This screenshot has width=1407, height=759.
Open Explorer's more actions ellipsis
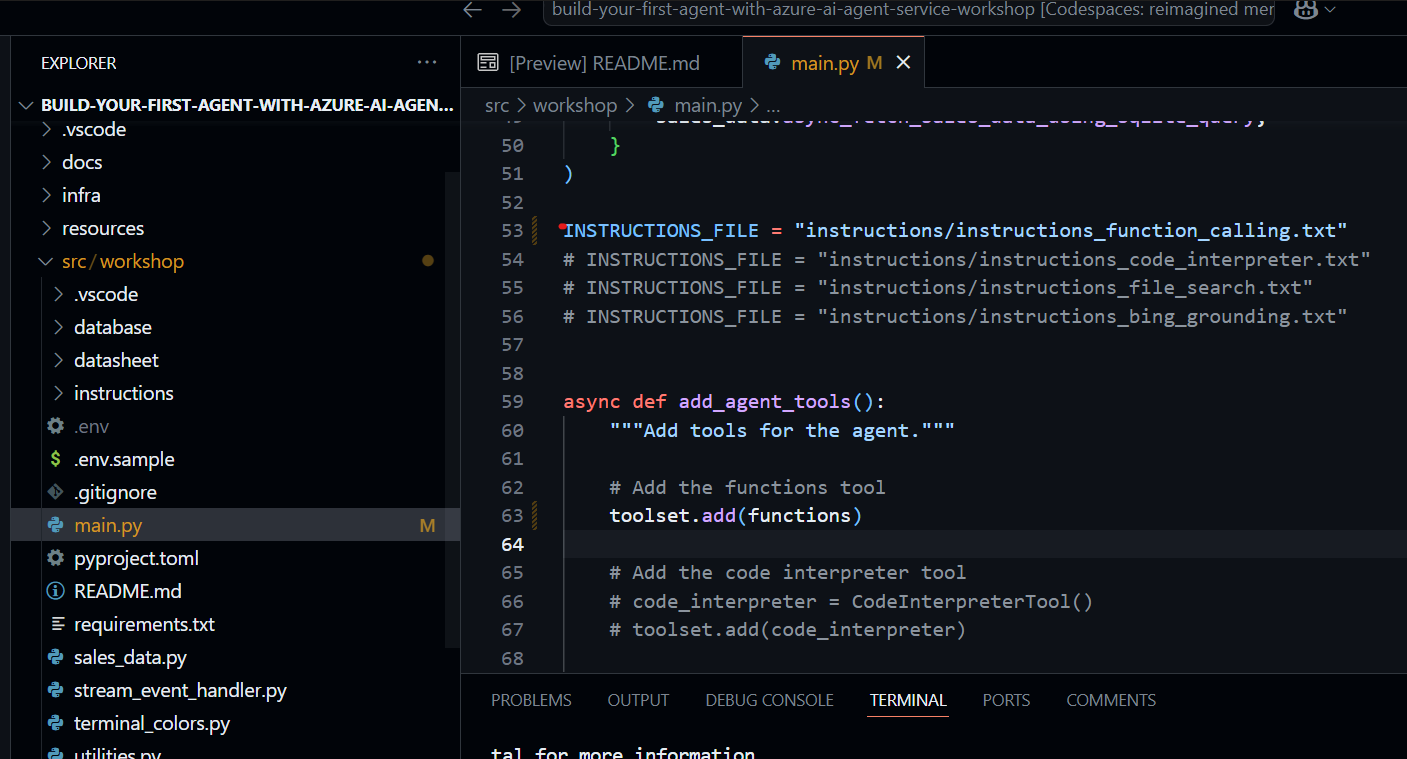[427, 63]
